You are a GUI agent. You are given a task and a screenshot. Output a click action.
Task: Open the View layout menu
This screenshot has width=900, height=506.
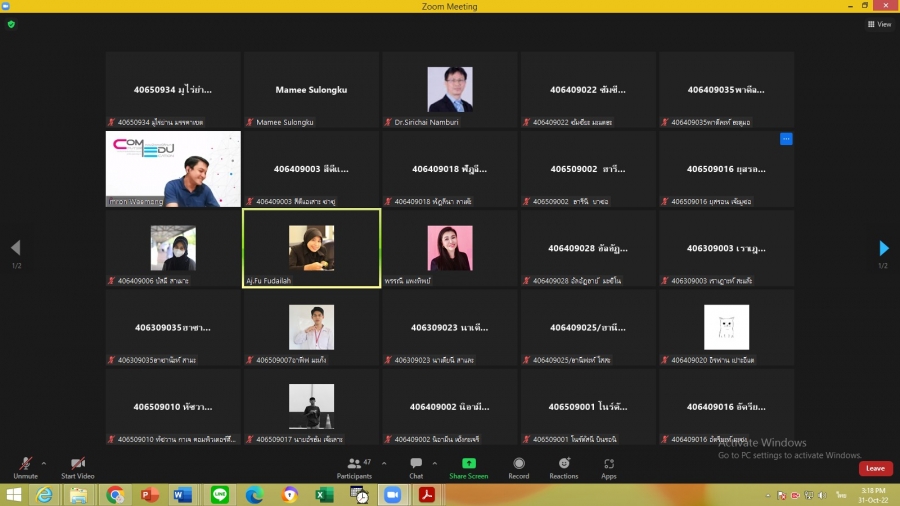point(879,24)
